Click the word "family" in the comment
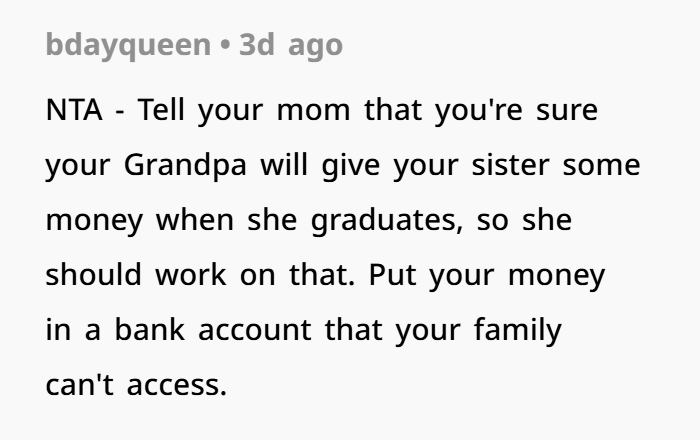Image resolution: width=700 pixels, height=440 pixels. click(x=517, y=331)
